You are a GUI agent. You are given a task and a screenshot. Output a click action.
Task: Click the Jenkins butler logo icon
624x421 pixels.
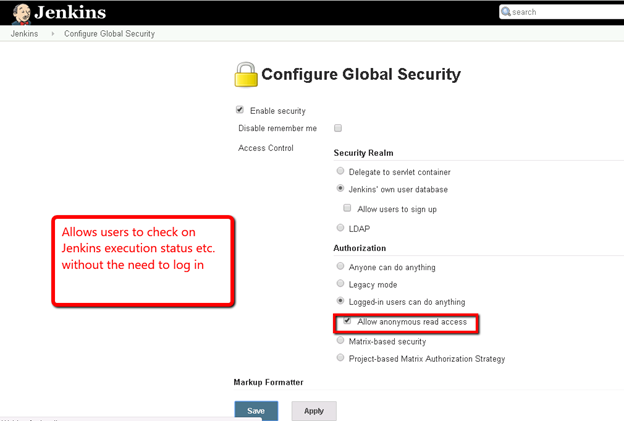pyautogui.click(x=21, y=14)
